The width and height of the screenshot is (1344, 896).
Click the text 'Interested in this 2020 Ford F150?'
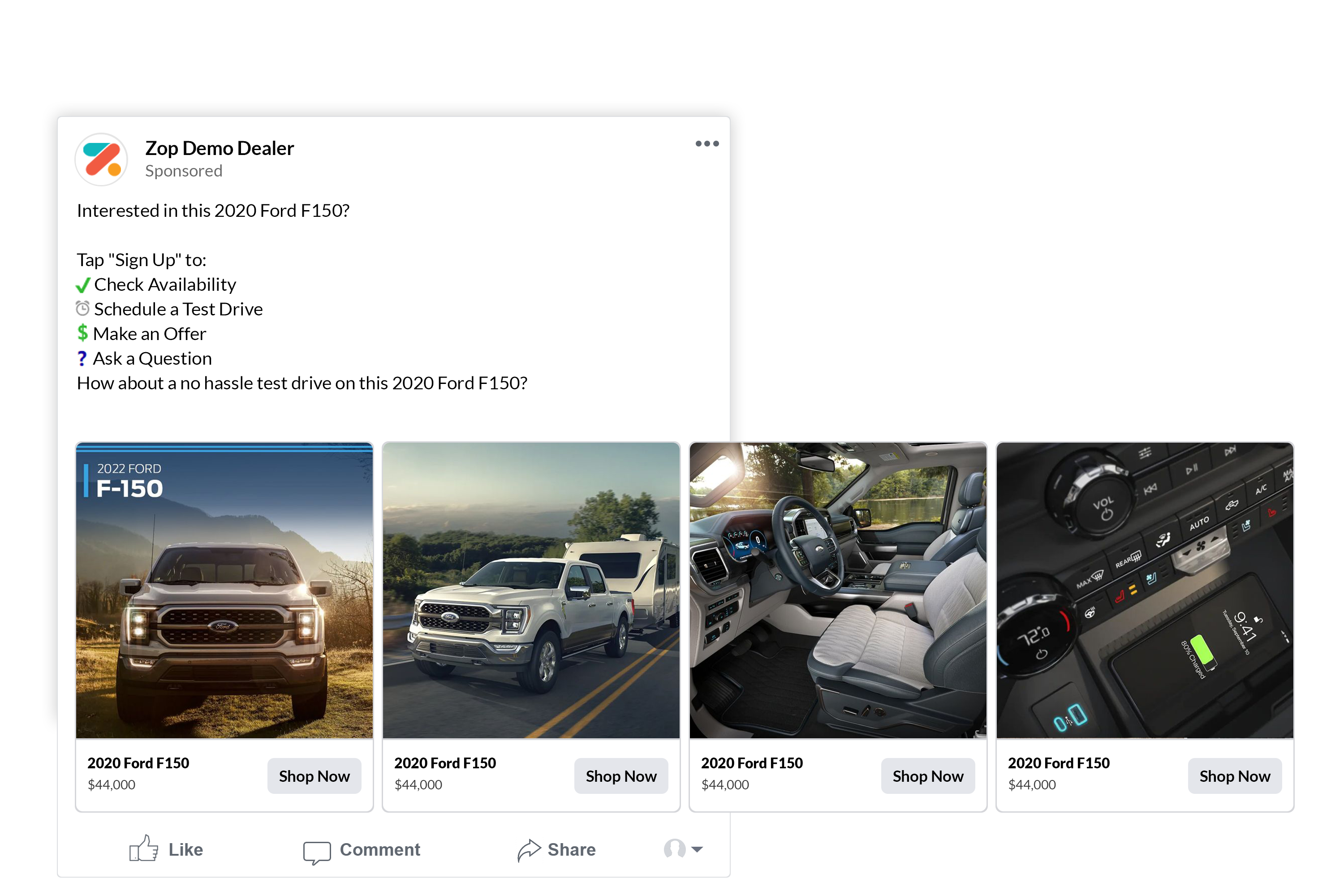213,211
